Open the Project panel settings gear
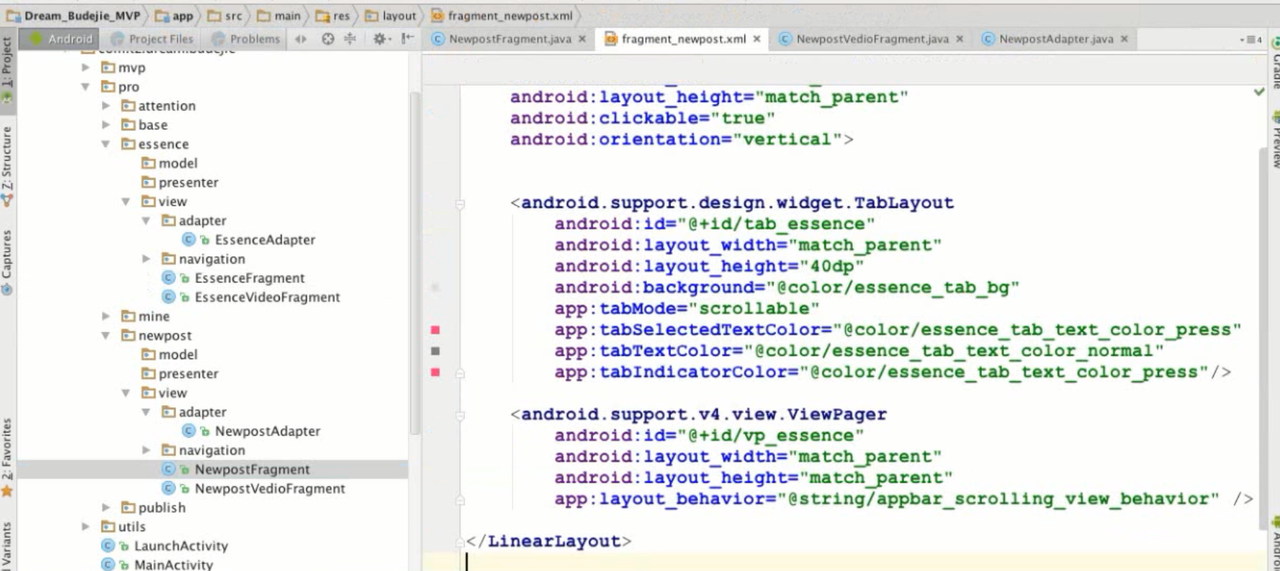 (x=380, y=39)
